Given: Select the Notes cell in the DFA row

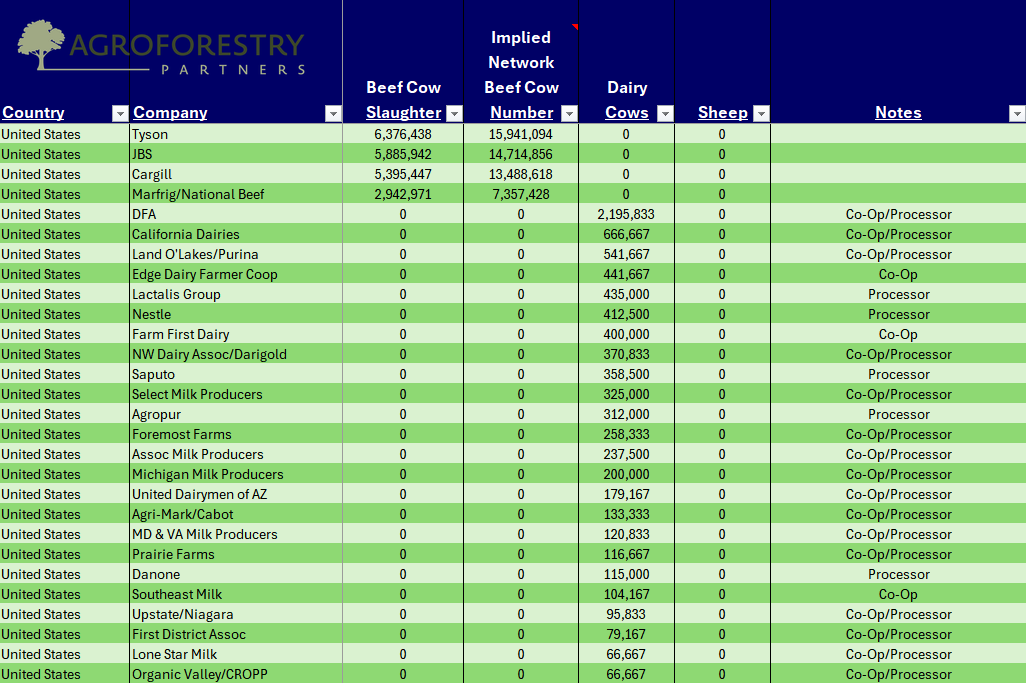Looking at the screenshot, I should 898,214.
